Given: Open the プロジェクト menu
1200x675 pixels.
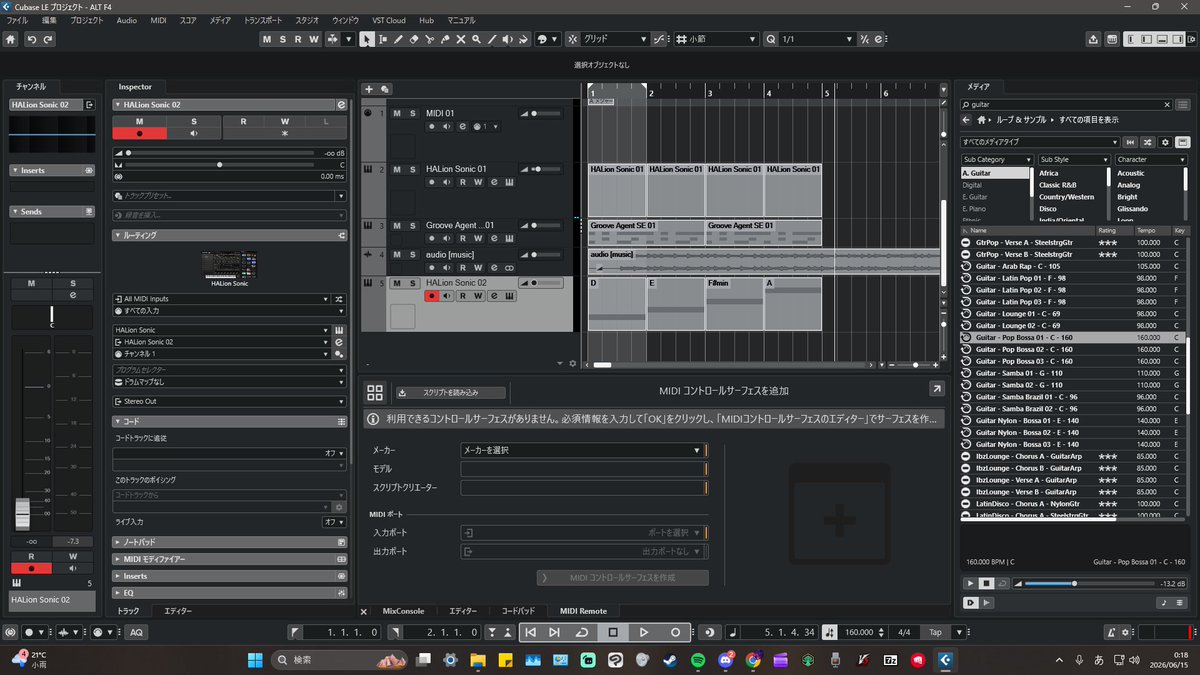Looking at the screenshot, I should (x=87, y=20).
